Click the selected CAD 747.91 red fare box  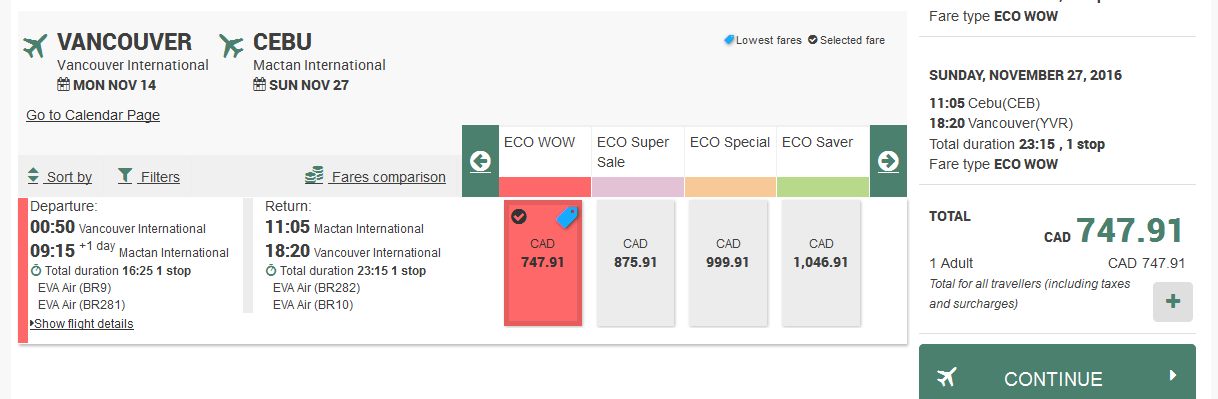[x=543, y=262]
